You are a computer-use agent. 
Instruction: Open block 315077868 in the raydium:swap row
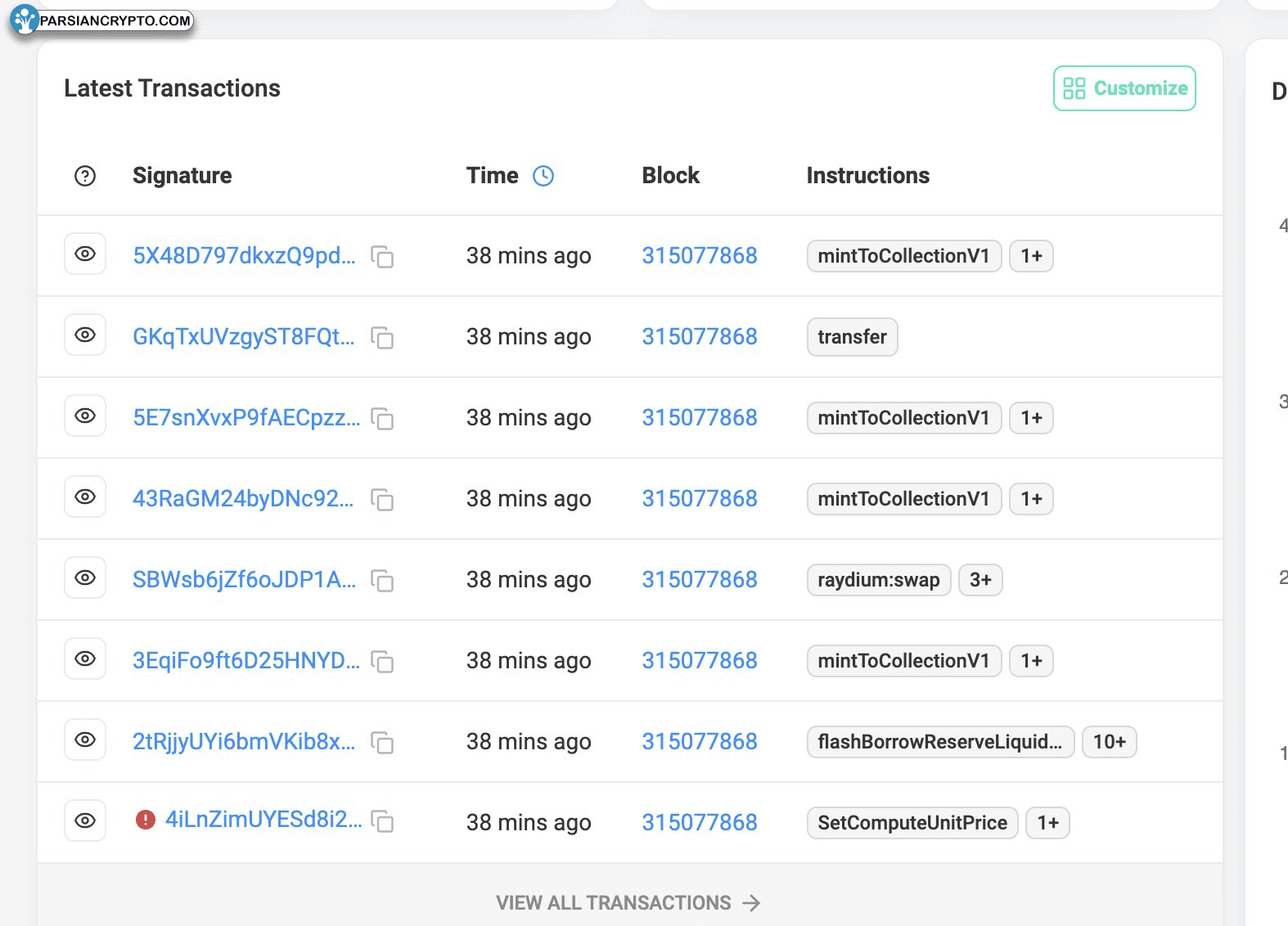point(700,579)
